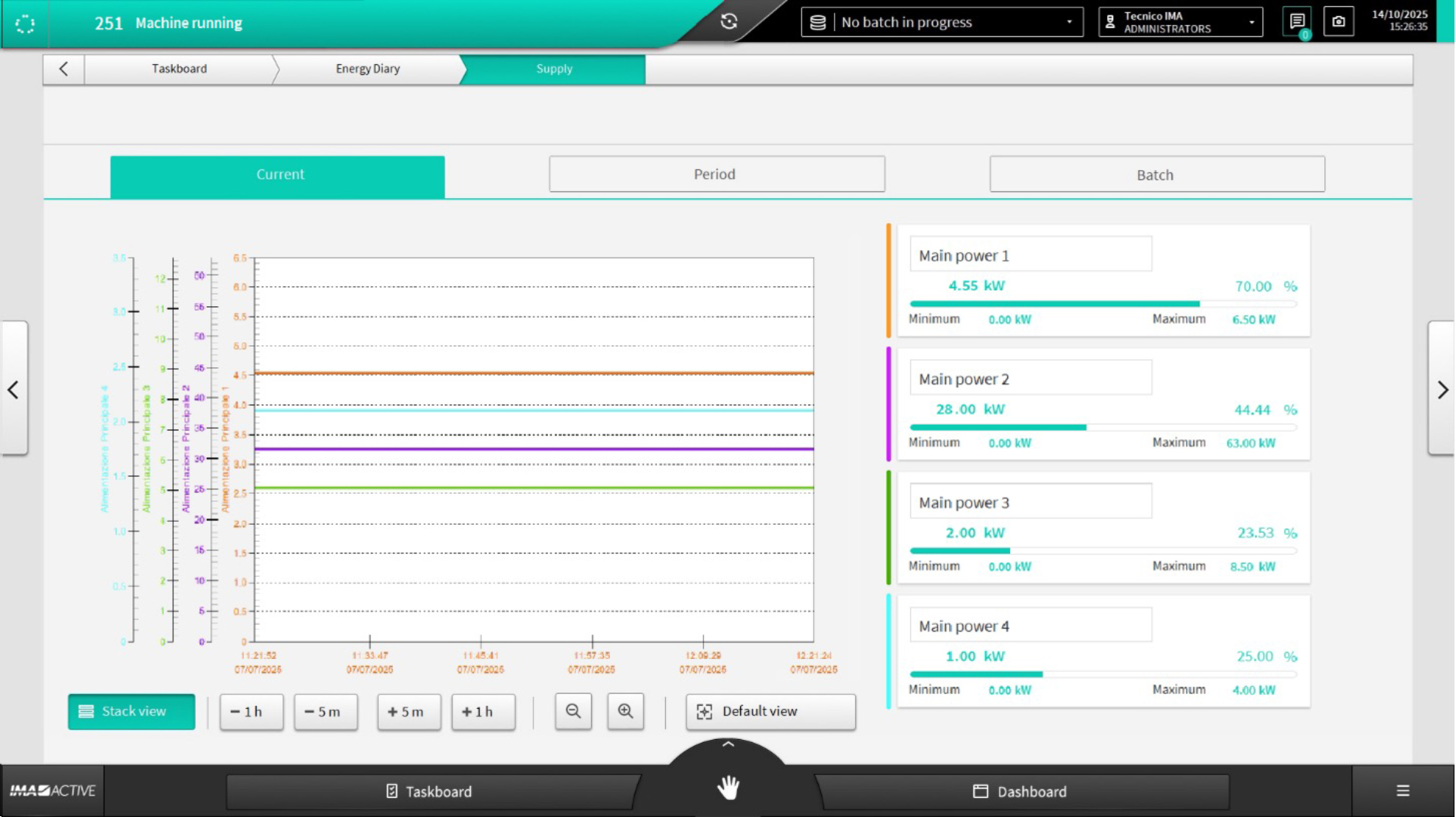The image size is (1456, 817).
Task: Click the refresh cycle icon in header
Action: click(728, 21)
